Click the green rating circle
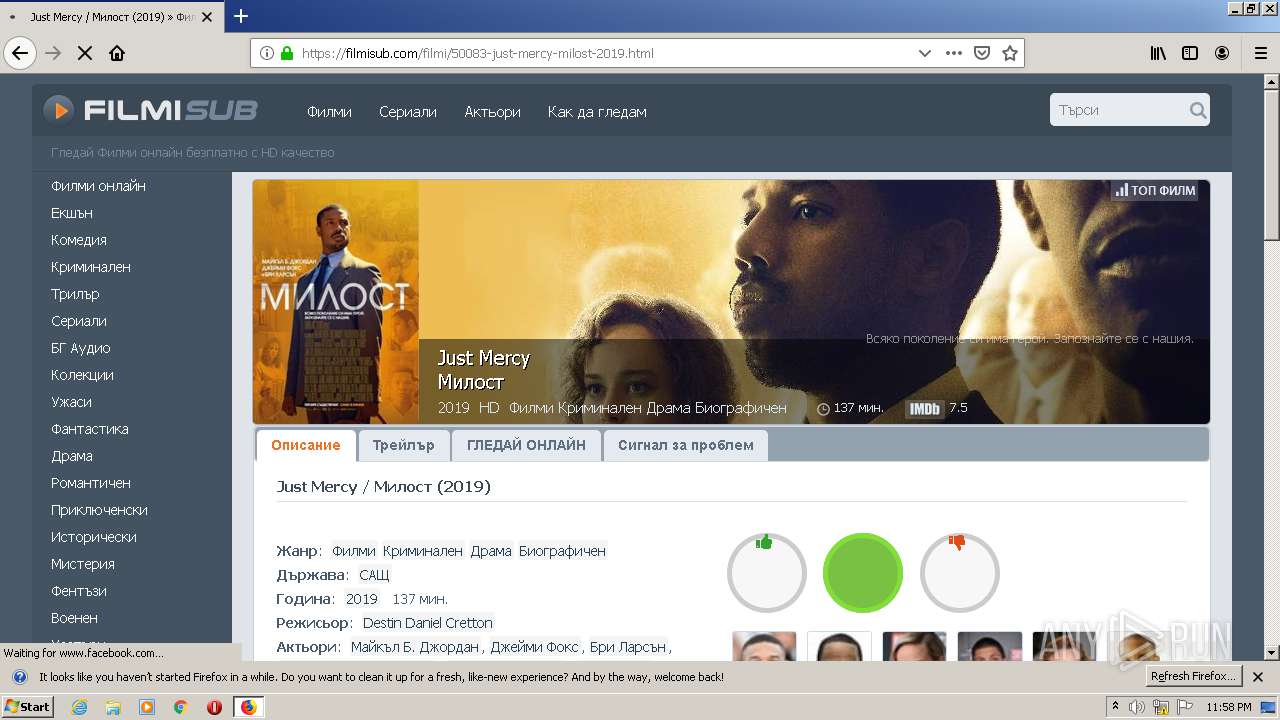Screen dimensions: 1280x720 pyautogui.click(x=863, y=572)
